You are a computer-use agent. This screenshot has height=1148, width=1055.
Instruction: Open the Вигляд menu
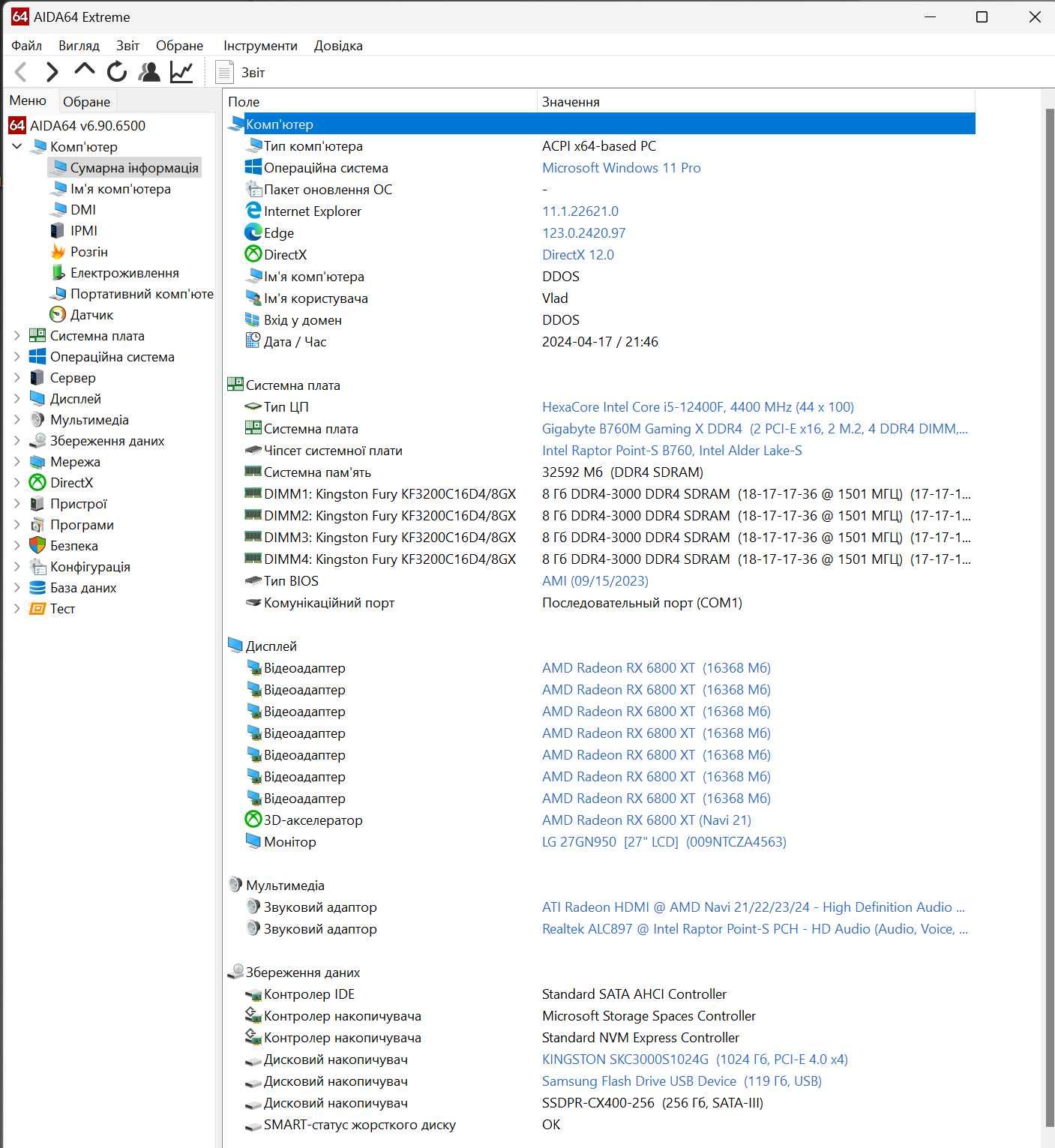79,45
